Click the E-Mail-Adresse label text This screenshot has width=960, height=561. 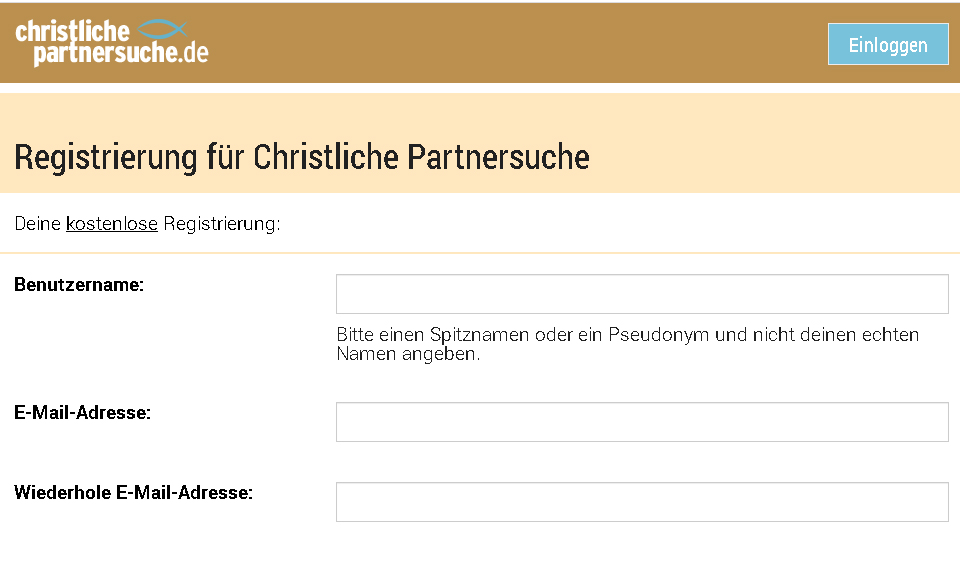point(82,413)
